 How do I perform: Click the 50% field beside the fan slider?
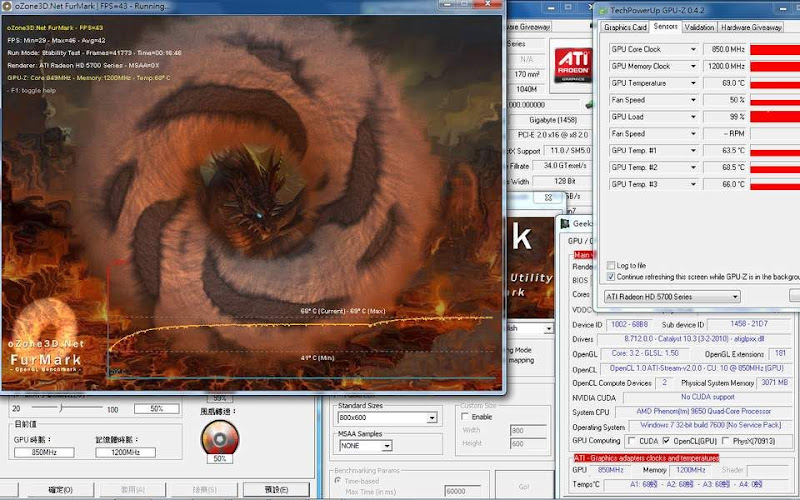pos(157,409)
